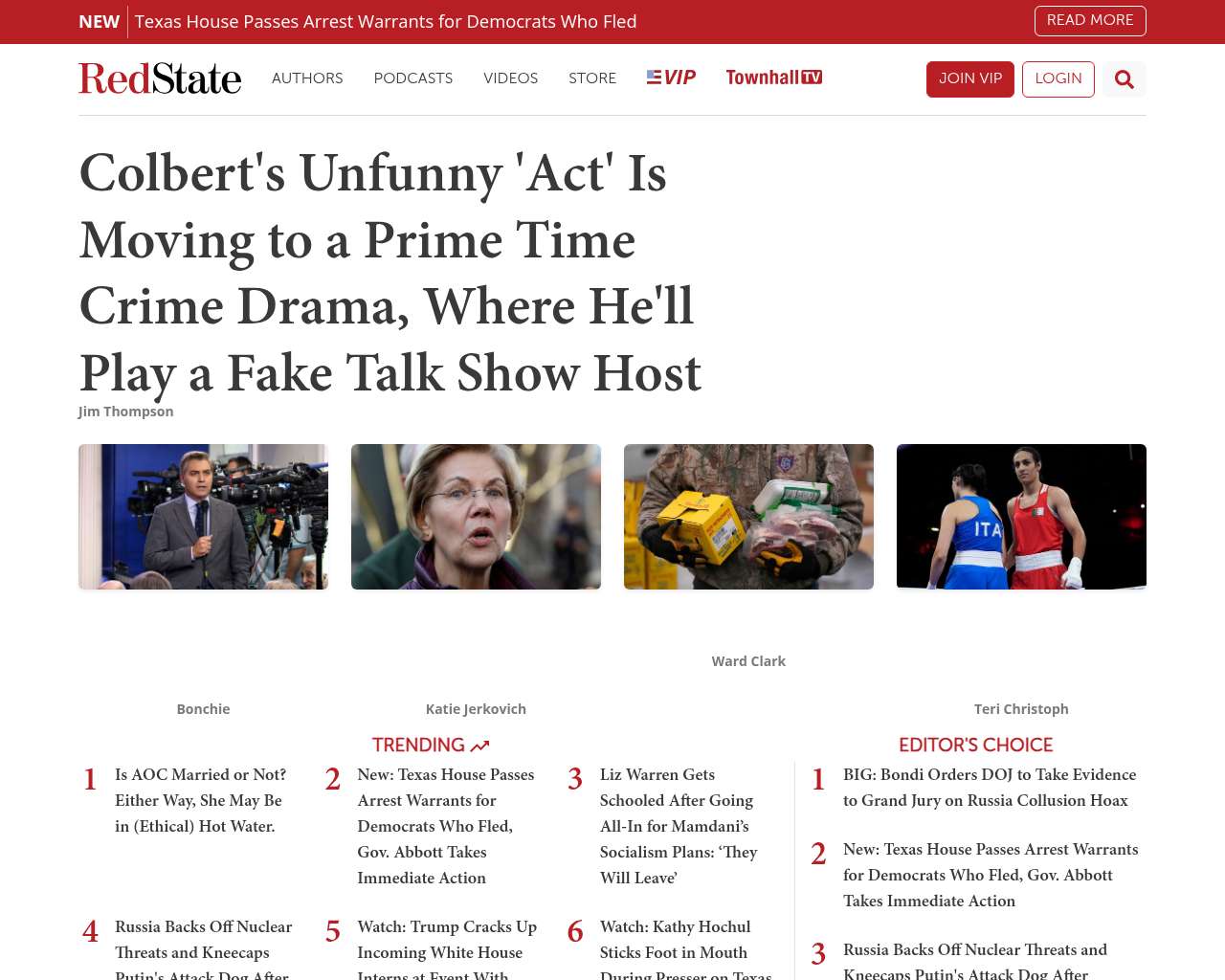Click the Join VIP button
Image resolution: width=1225 pixels, height=980 pixels.
click(x=970, y=79)
